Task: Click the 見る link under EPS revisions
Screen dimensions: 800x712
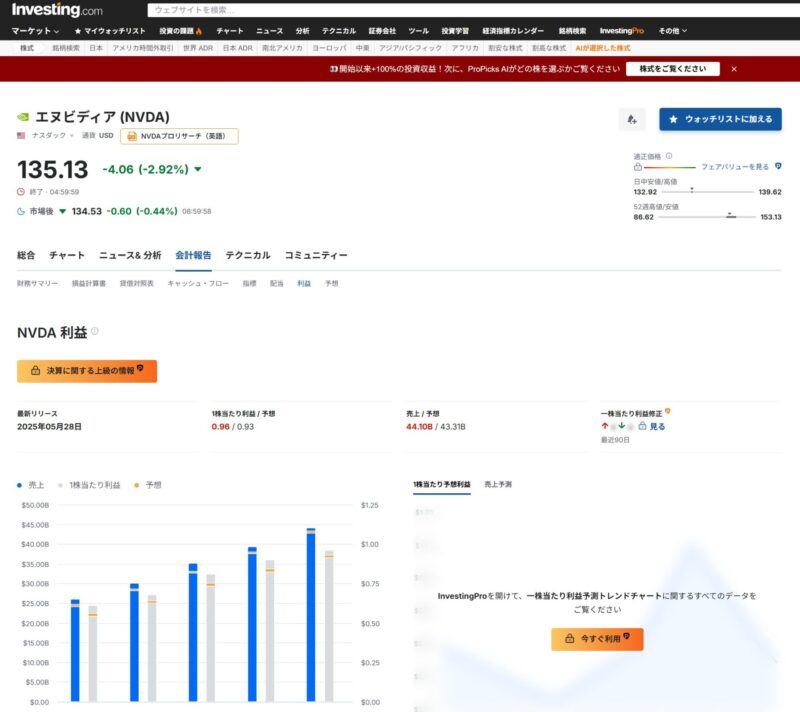Action: point(657,426)
